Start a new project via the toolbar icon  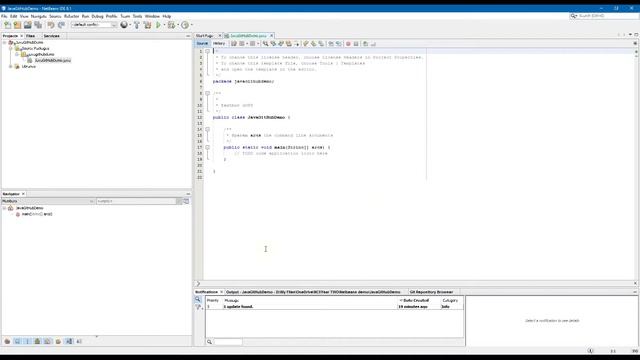[x=17, y=25]
